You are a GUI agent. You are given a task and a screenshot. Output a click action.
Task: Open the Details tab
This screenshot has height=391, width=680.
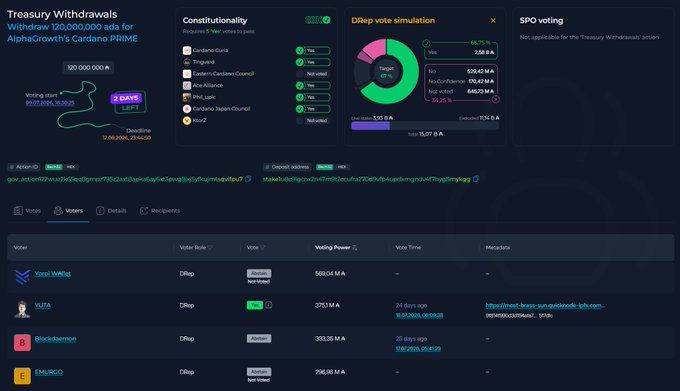(x=111, y=211)
